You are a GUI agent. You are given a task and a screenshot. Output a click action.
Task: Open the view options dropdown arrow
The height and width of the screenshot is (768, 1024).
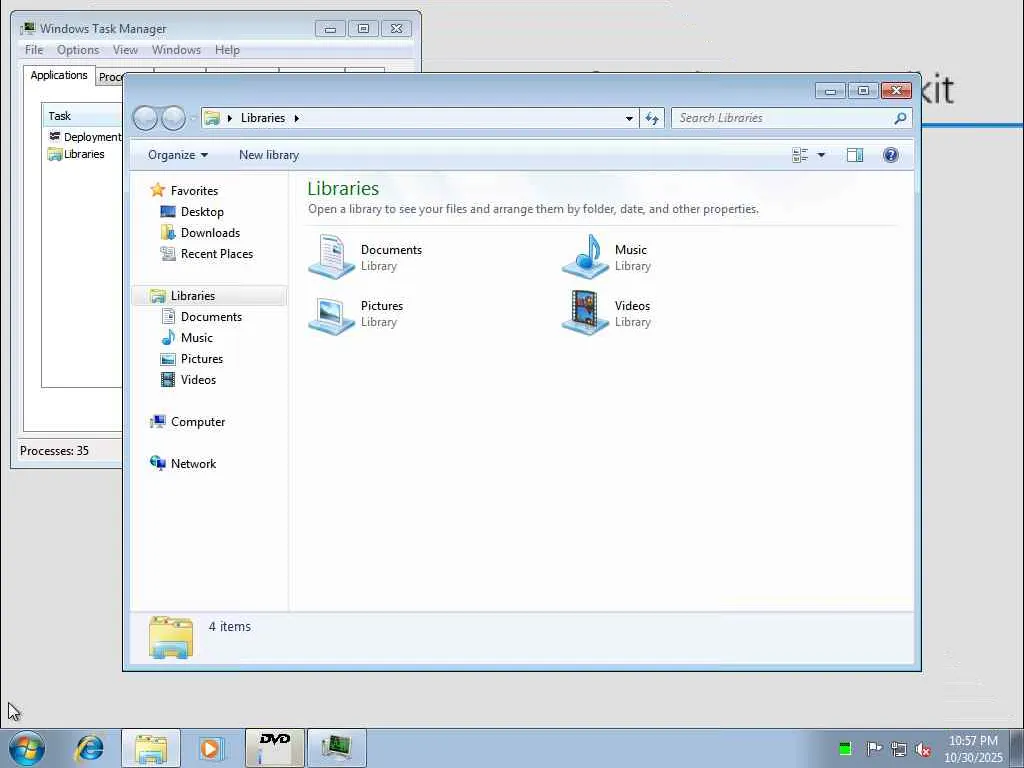[821, 155]
